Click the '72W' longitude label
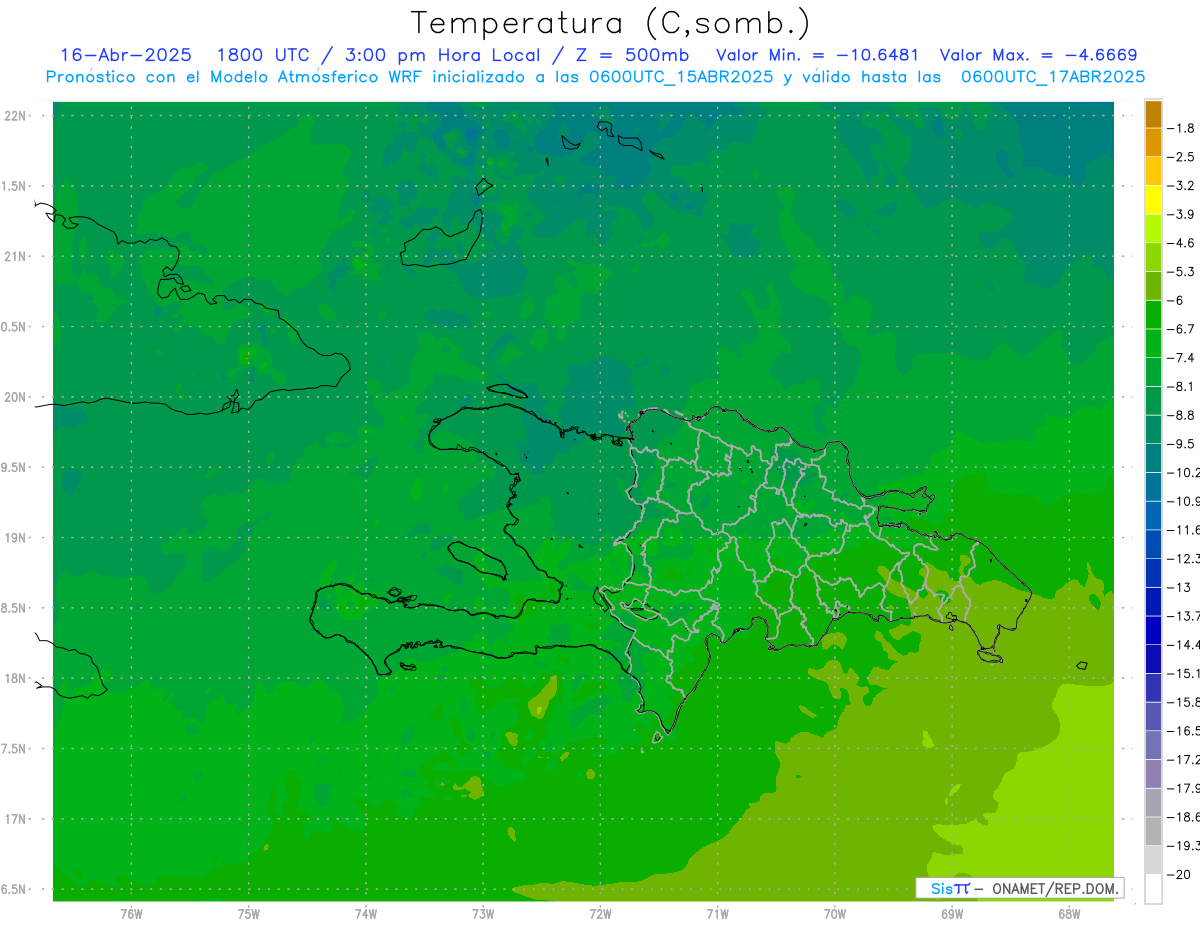 (x=600, y=913)
